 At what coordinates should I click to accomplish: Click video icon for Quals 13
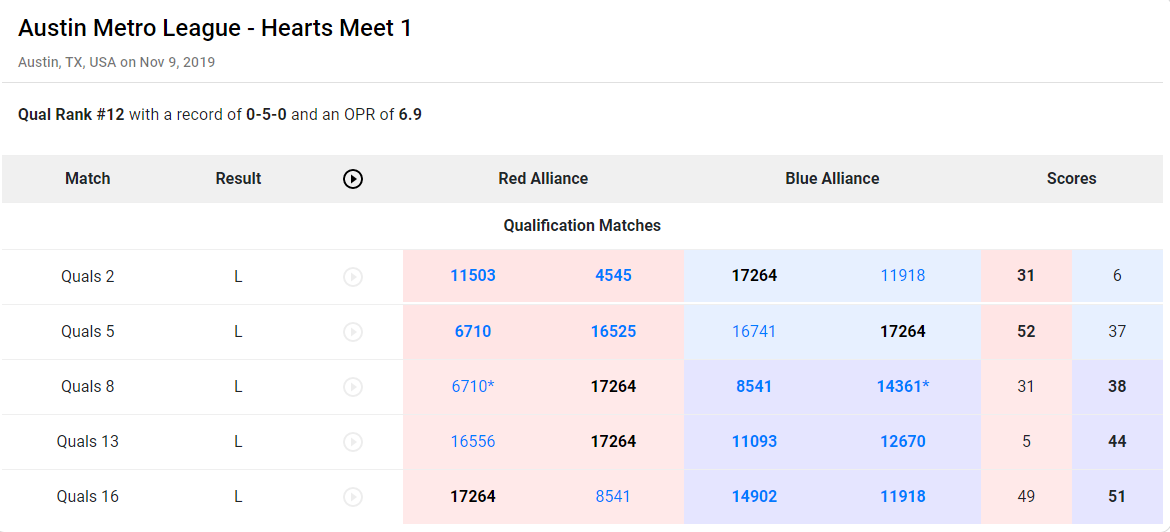click(353, 442)
